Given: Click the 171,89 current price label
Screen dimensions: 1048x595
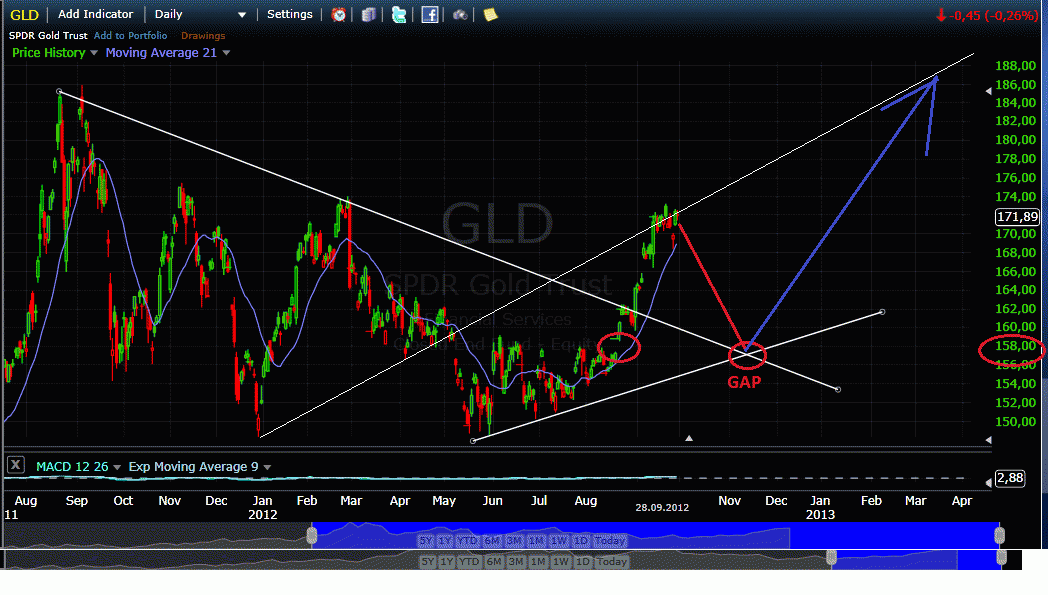Looking at the screenshot, I should pos(1017,217).
